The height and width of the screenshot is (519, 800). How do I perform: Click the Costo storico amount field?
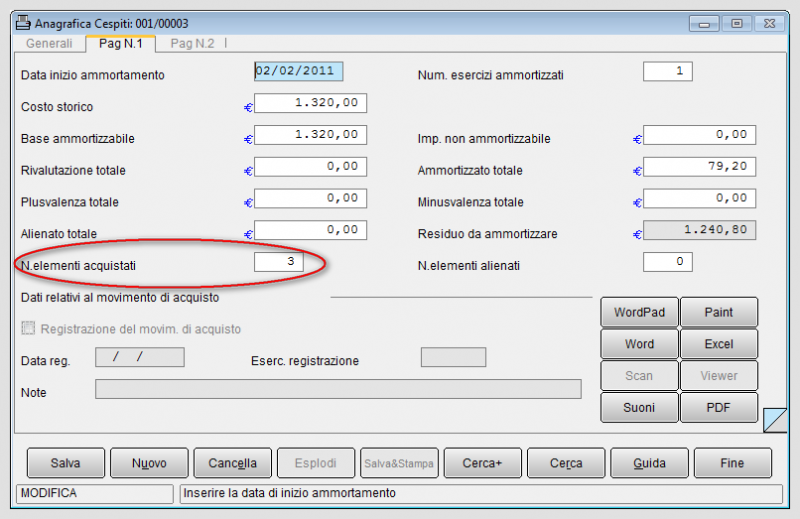[310, 103]
